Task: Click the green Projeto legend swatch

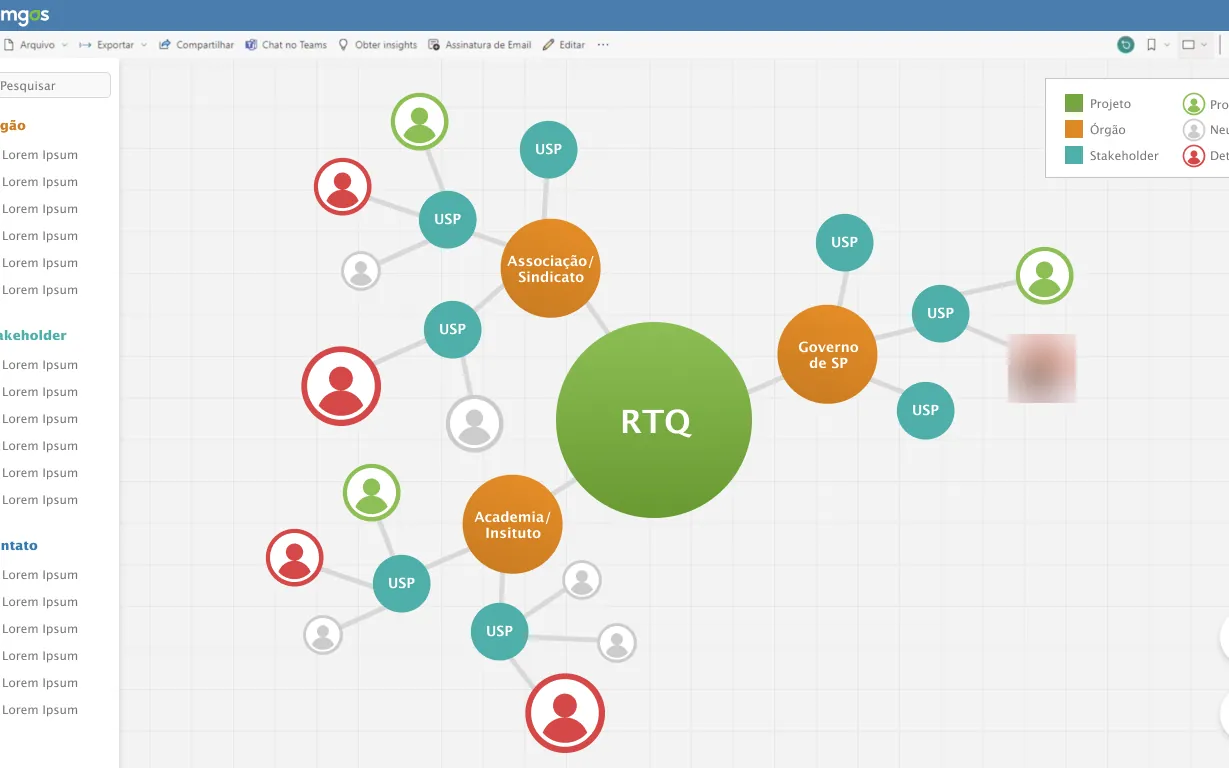Action: [x=1074, y=103]
